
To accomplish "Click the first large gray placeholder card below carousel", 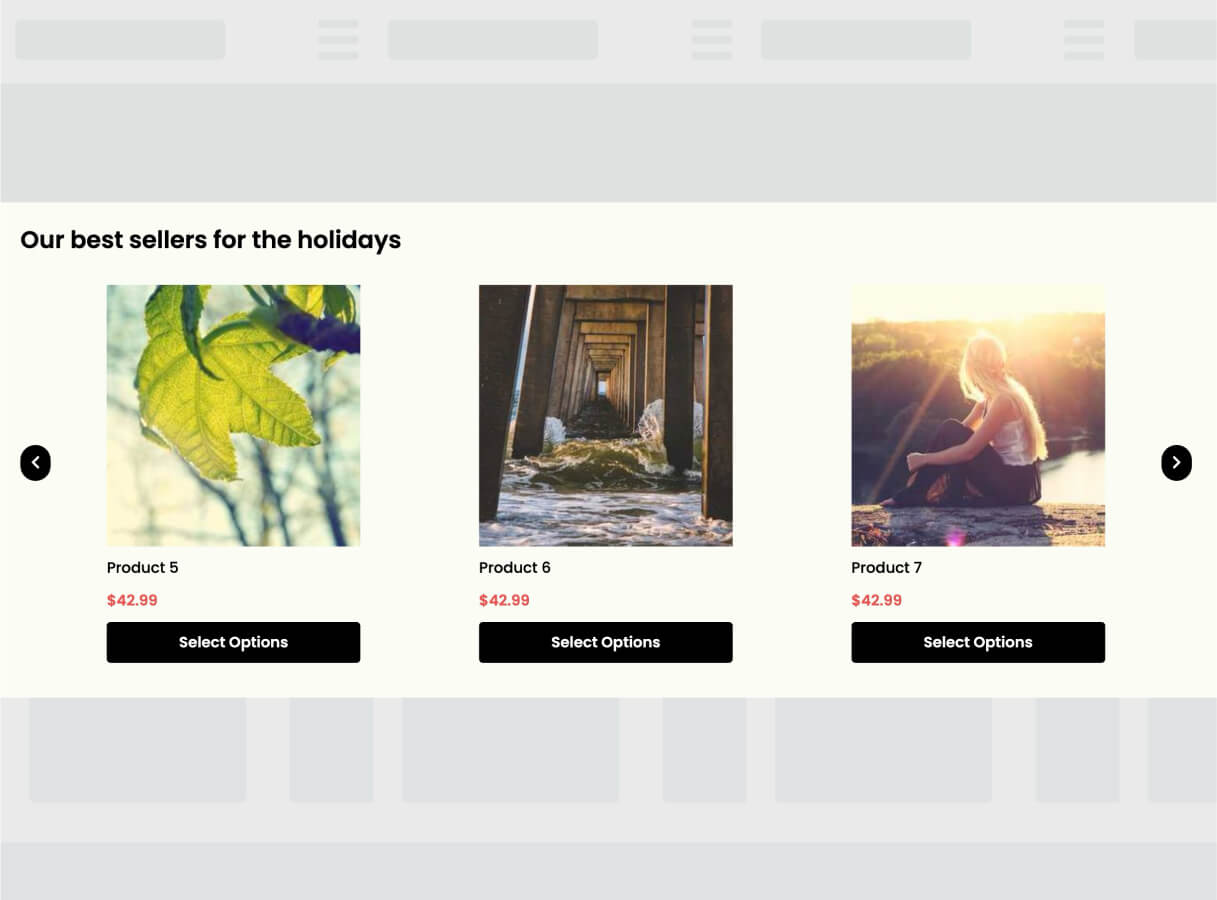I will coord(138,750).
